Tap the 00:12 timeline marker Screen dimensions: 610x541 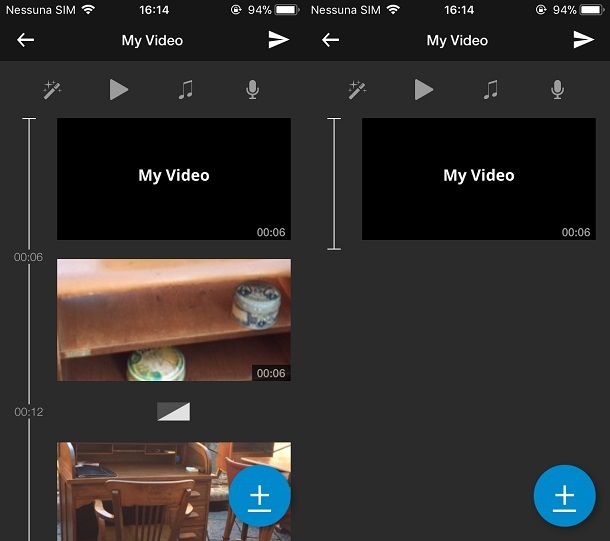[x=28, y=412]
